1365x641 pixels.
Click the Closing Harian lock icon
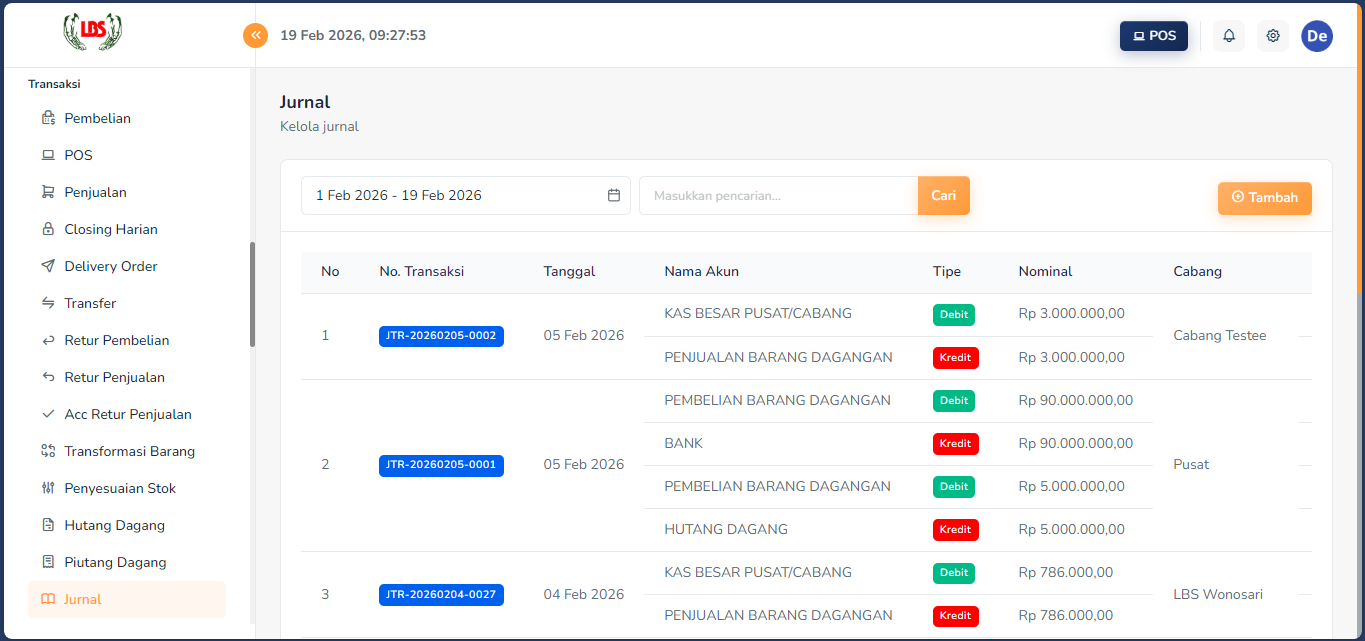tap(48, 229)
